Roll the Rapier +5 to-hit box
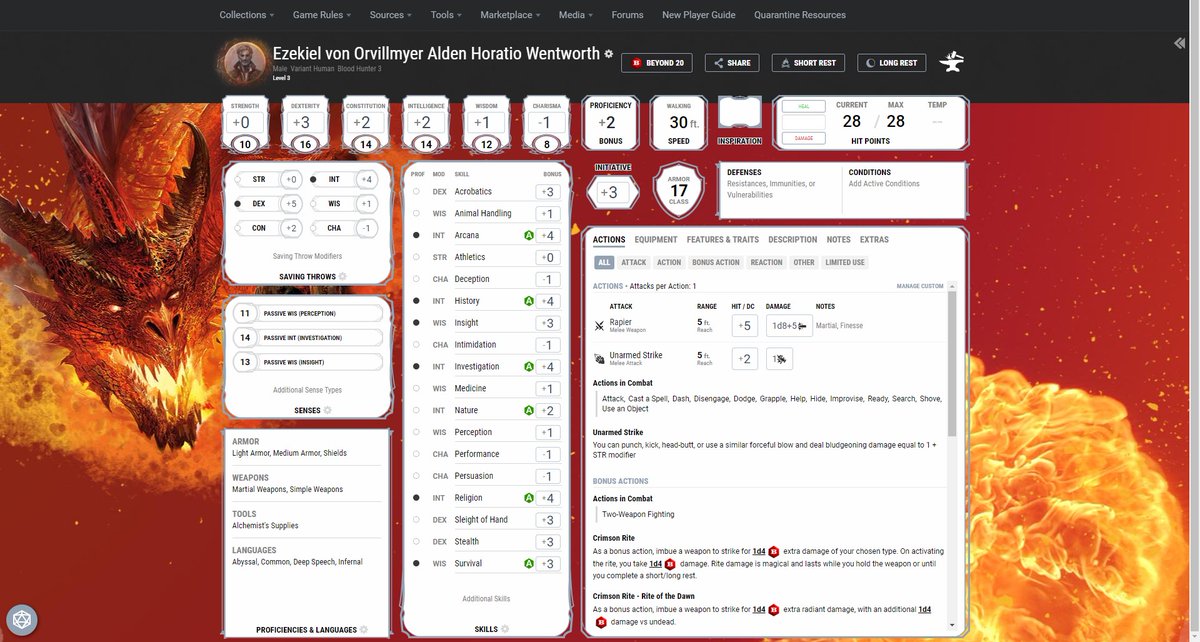Viewport: 1200px width, 642px height. click(743, 326)
